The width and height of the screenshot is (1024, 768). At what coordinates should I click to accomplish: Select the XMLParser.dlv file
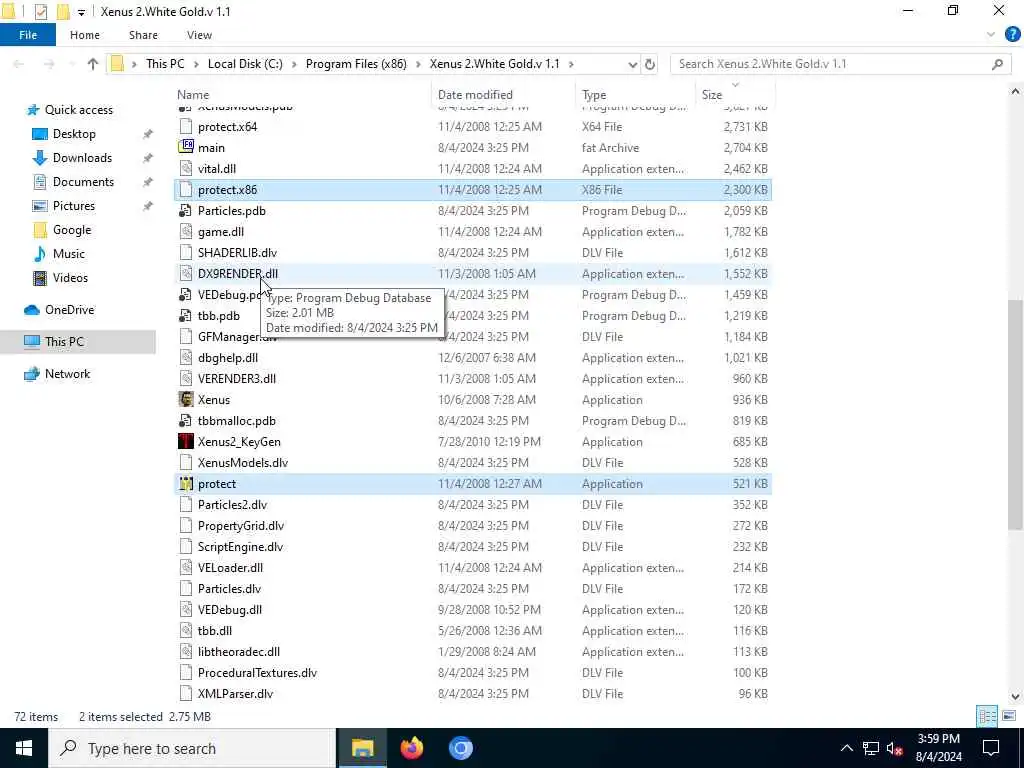tap(473, 694)
